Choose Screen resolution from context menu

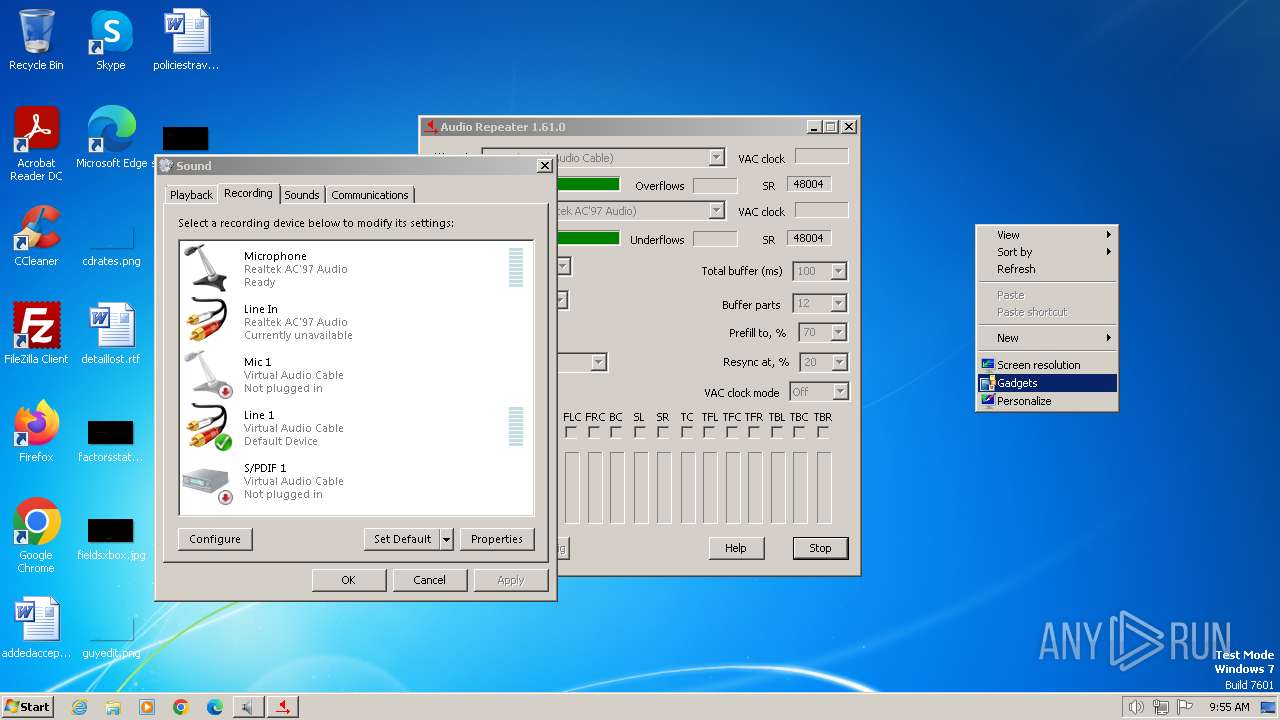(x=1047, y=365)
